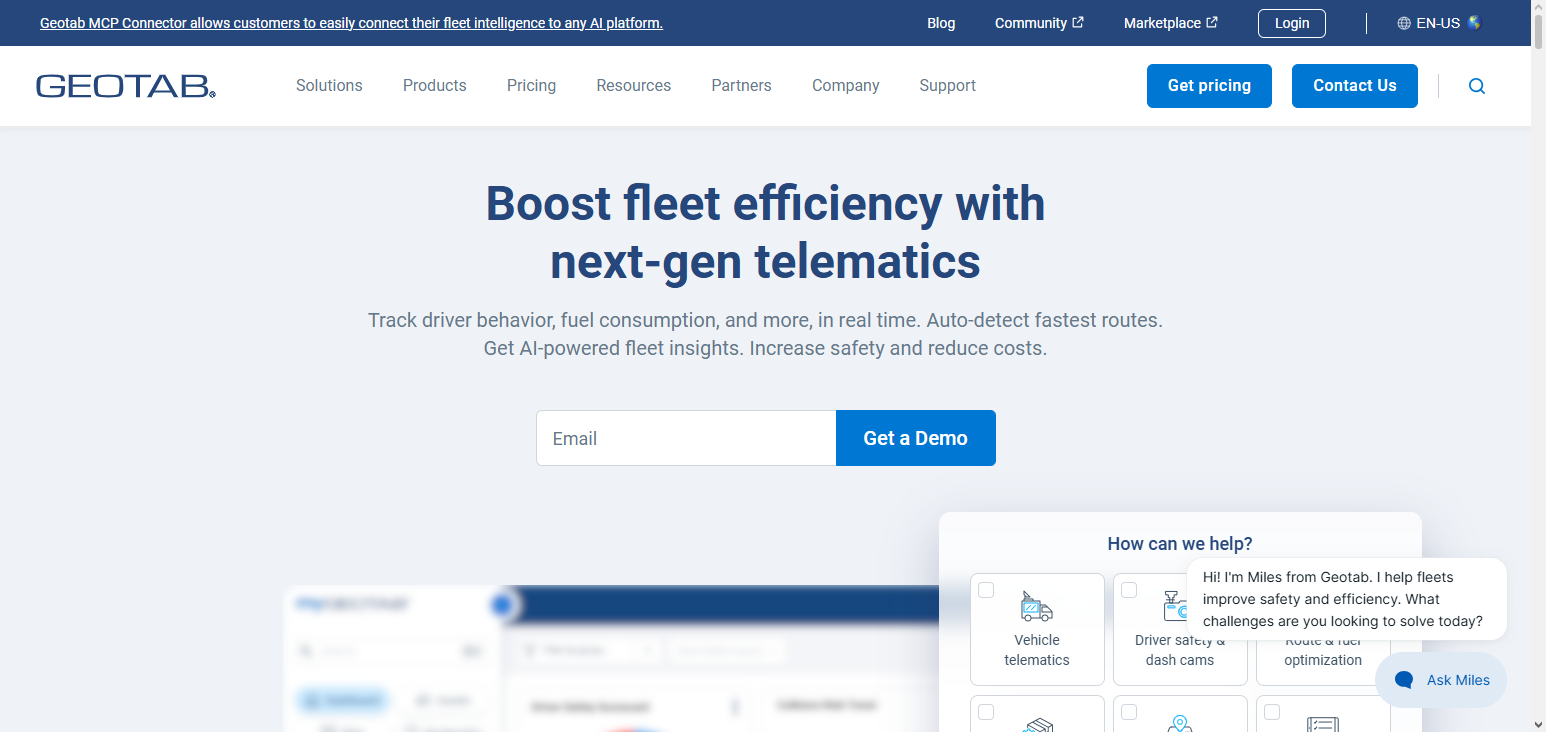Expand the Partners menu
The width and height of the screenshot is (1546, 732).
[741, 86]
